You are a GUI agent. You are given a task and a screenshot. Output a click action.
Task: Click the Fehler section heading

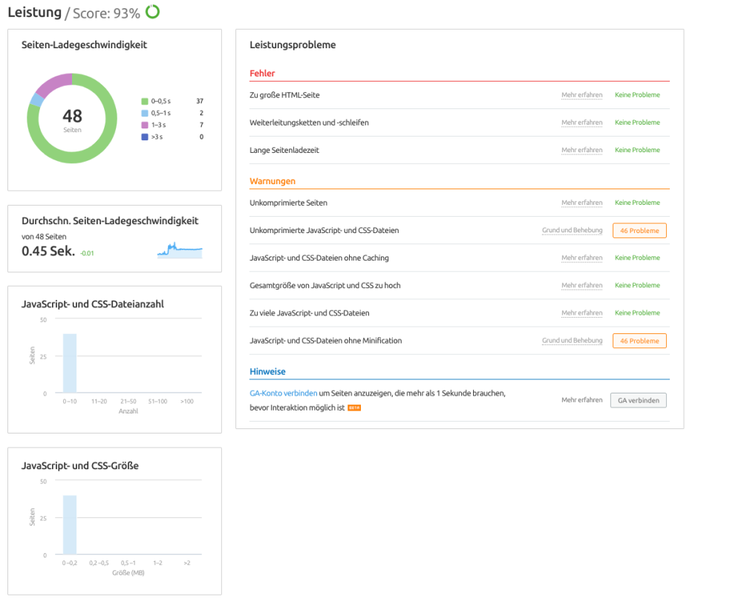(262, 74)
